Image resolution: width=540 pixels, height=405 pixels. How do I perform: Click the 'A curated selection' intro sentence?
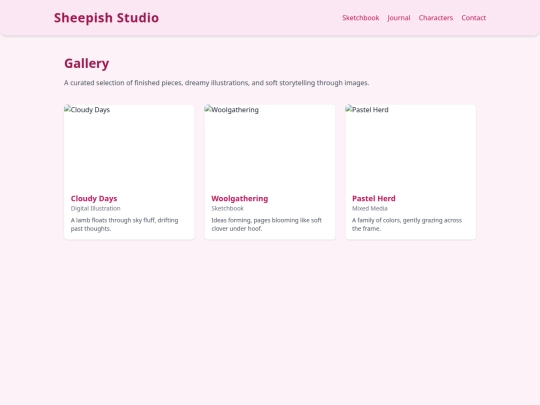217,83
